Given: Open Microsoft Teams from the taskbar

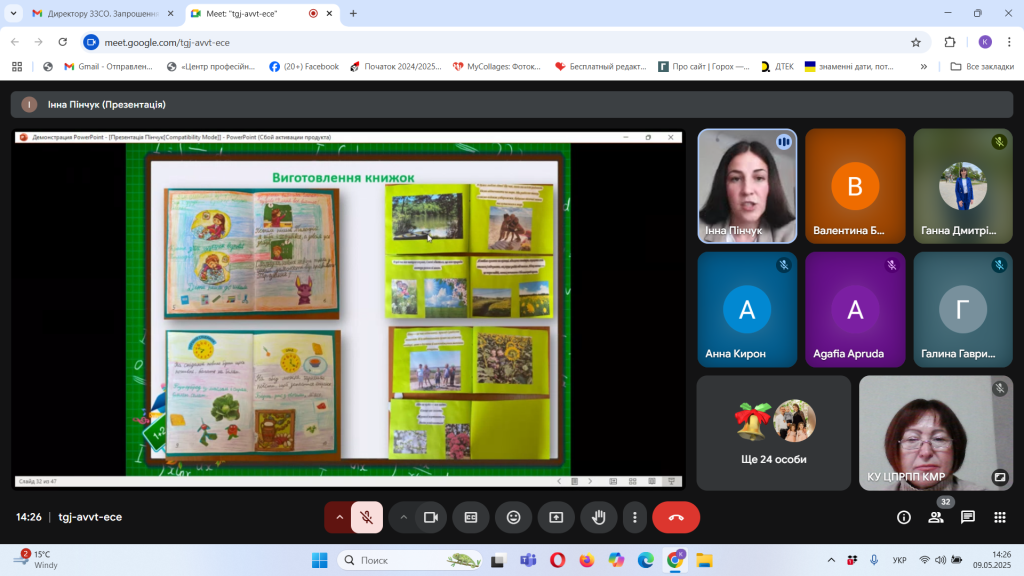Looking at the screenshot, I should [528, 560].
